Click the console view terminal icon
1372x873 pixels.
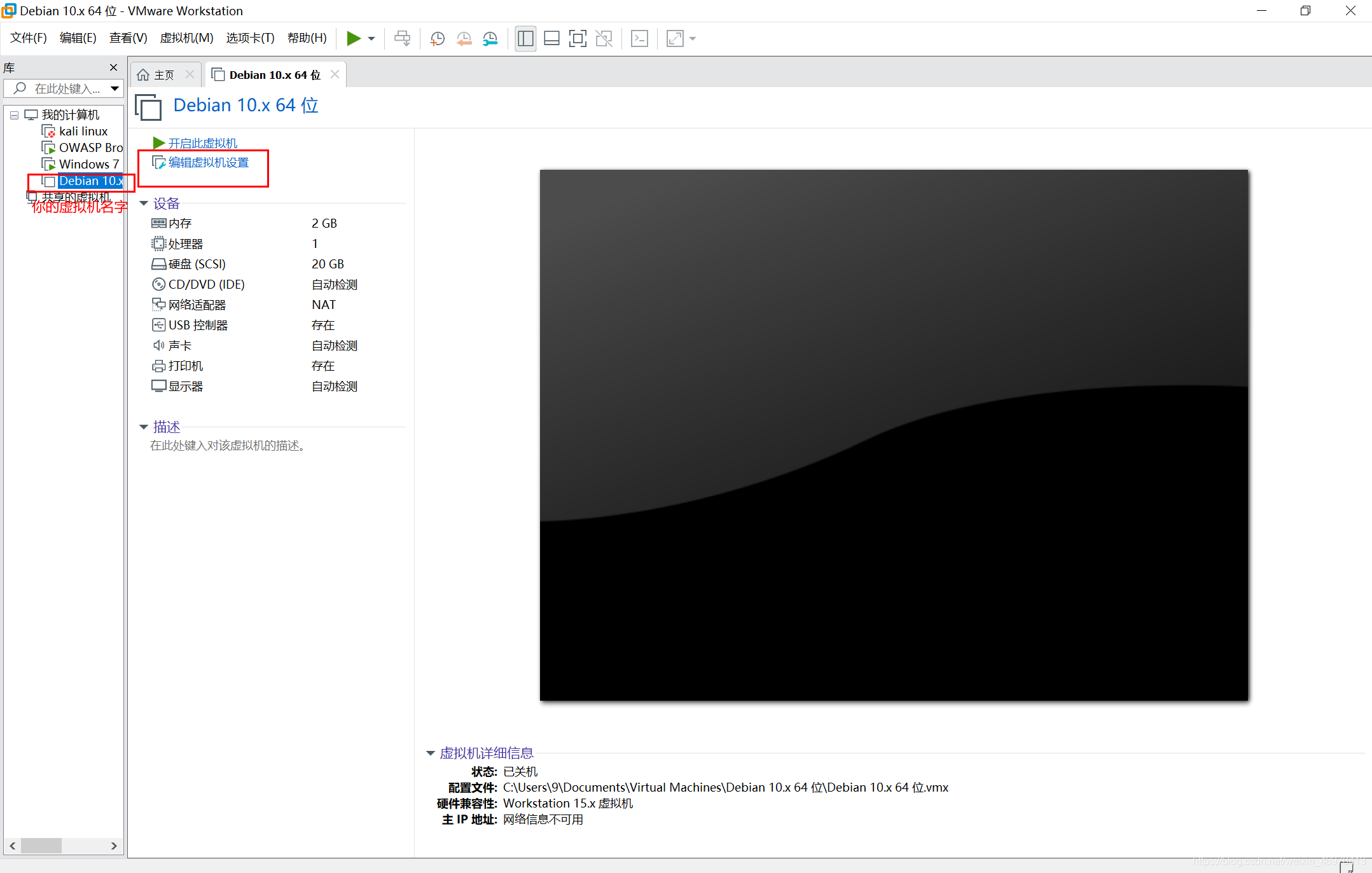(639, 39)
